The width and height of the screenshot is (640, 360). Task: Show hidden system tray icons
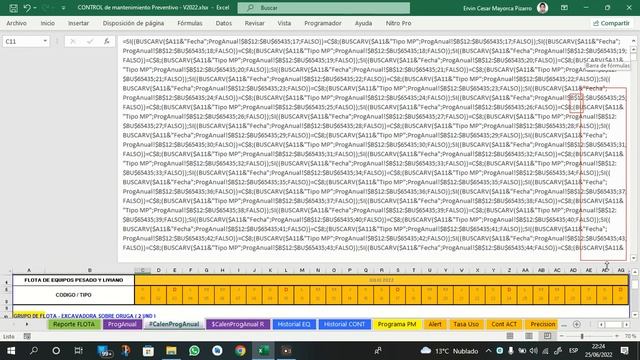(x=488, y=351)
